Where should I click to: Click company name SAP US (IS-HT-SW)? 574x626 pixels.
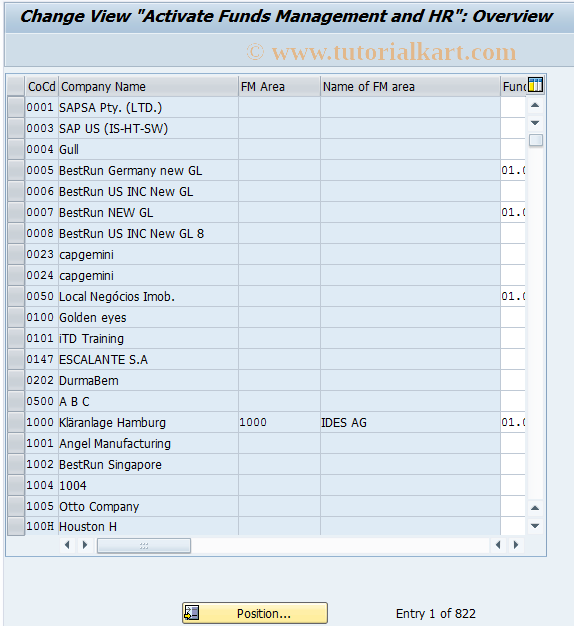[148, 128]
